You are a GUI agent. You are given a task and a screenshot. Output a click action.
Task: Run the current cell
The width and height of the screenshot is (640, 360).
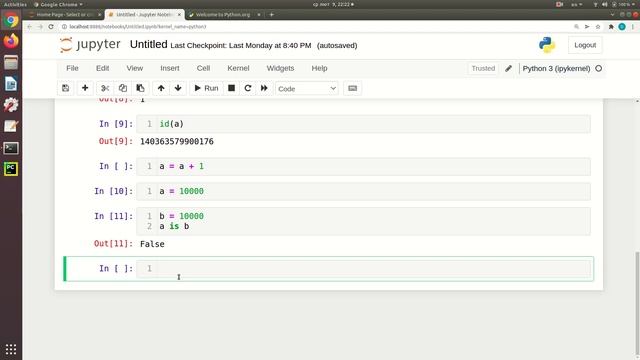pyautogui.click(x=206, y=88)
